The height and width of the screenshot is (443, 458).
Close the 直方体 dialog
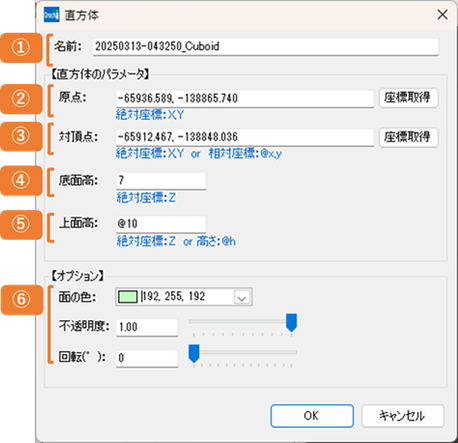(442, 15)
